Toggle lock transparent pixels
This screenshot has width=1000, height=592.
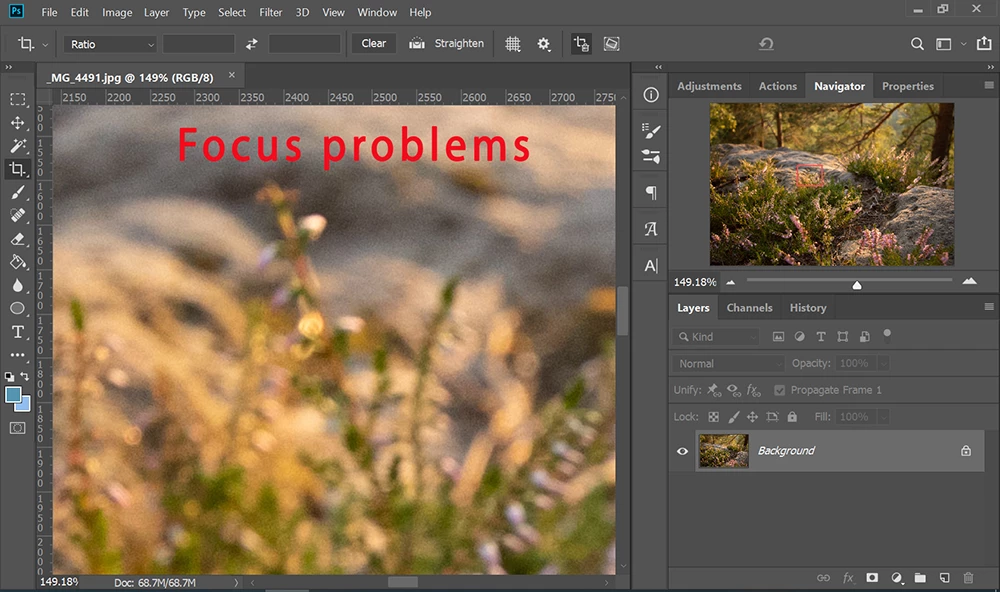coord(714,417)
